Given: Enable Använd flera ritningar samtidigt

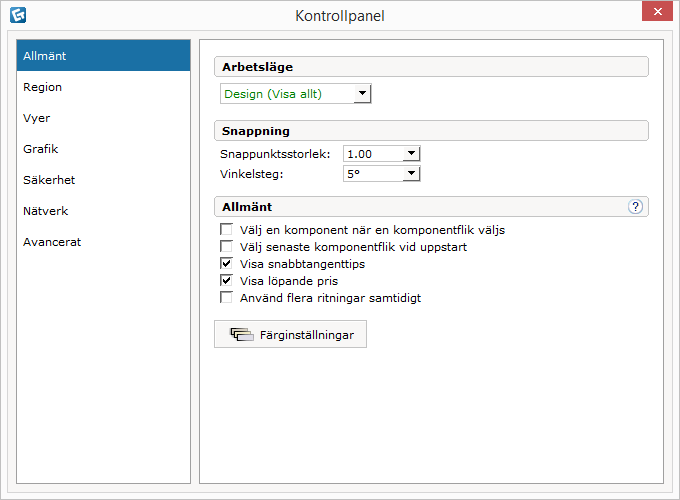Looking at the screenshot, I should click(226, 297).
